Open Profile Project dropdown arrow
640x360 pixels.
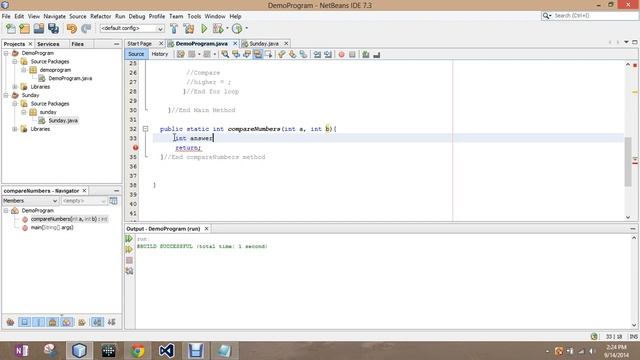pos(247,29)
